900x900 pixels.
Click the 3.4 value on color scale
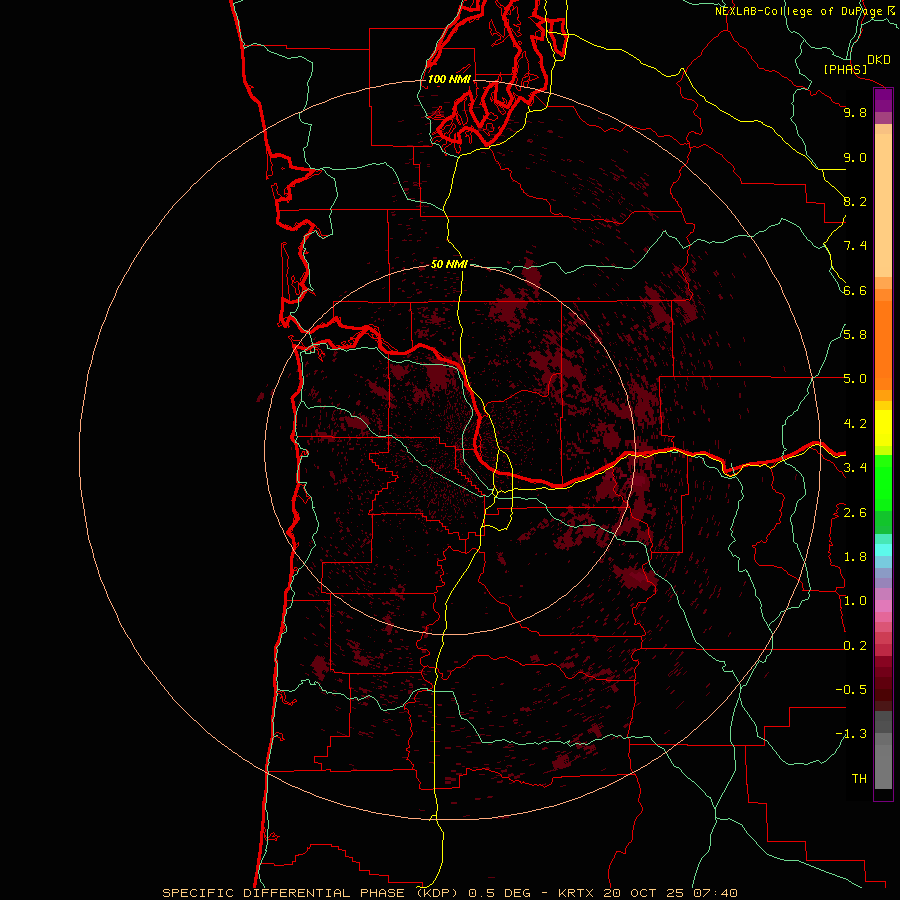855,468
